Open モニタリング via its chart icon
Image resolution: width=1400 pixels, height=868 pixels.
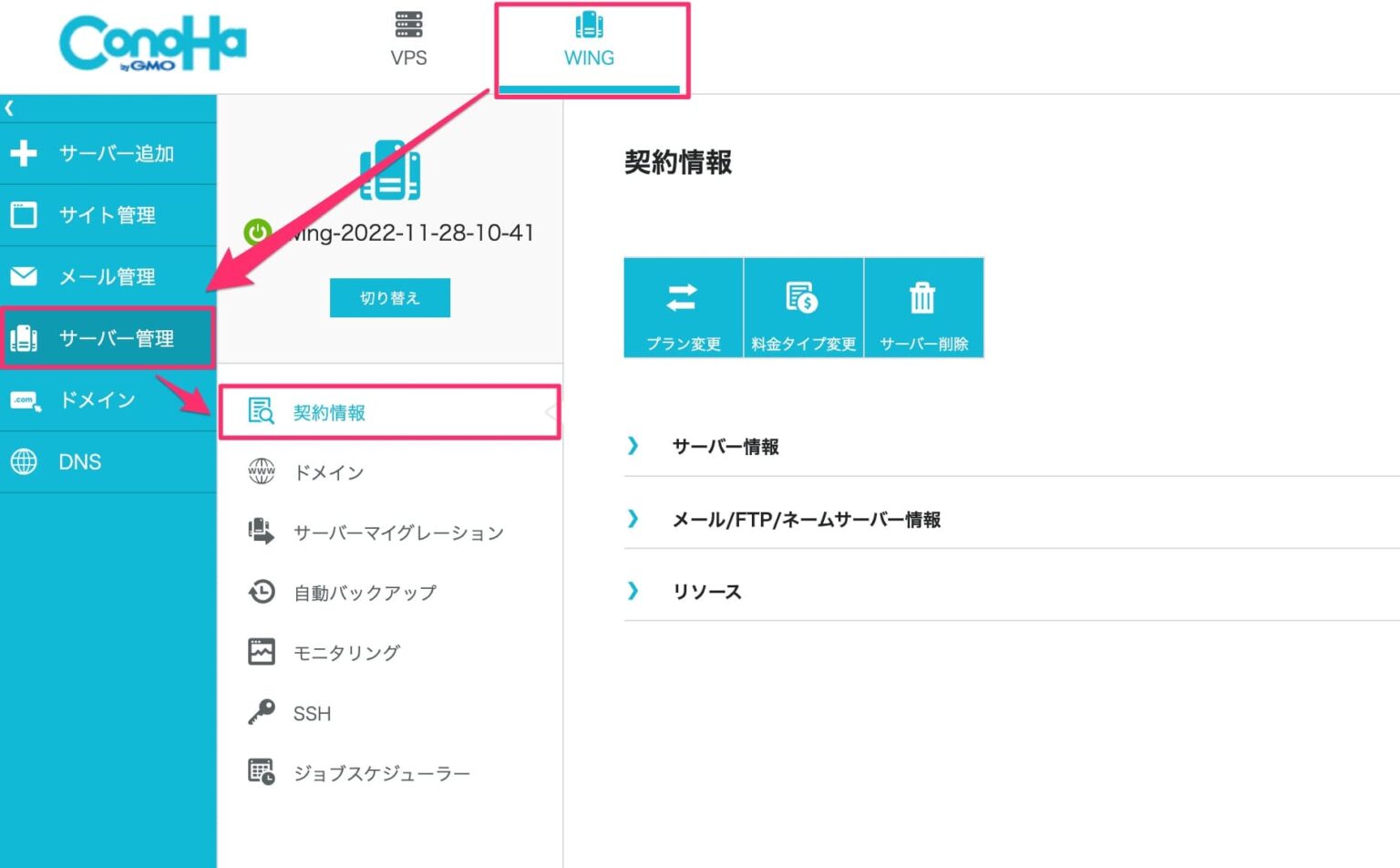[x=261, y=652]
